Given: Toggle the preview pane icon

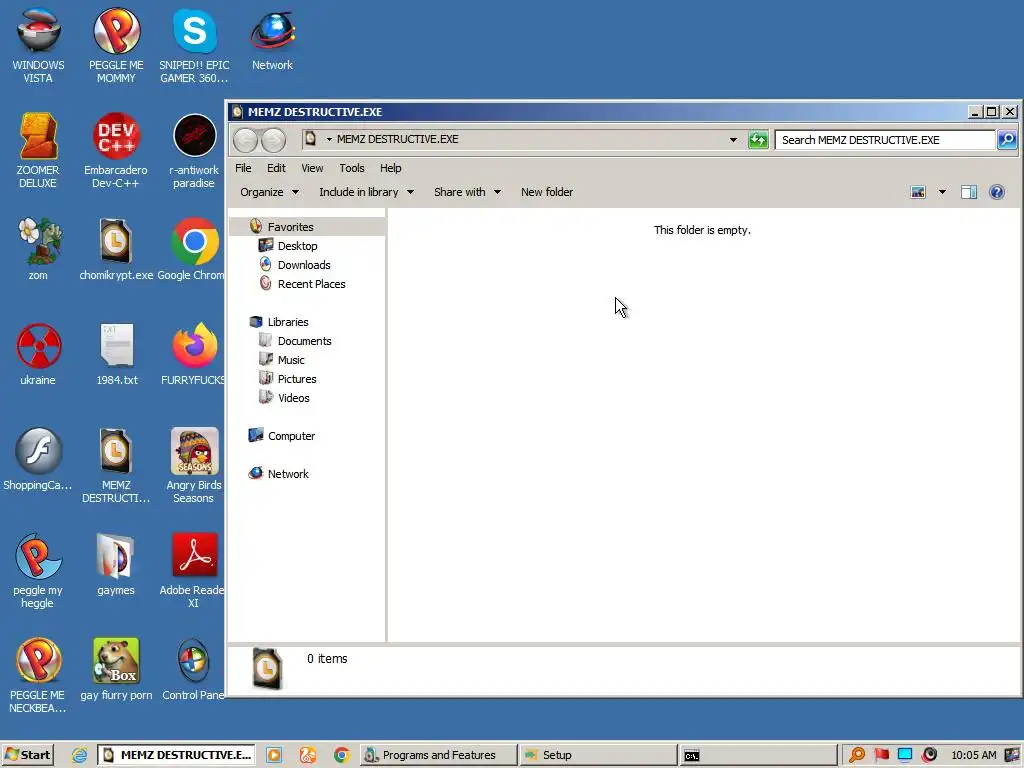Looking at the screenshot, I should pyautogui.click(x=968, y=192).
